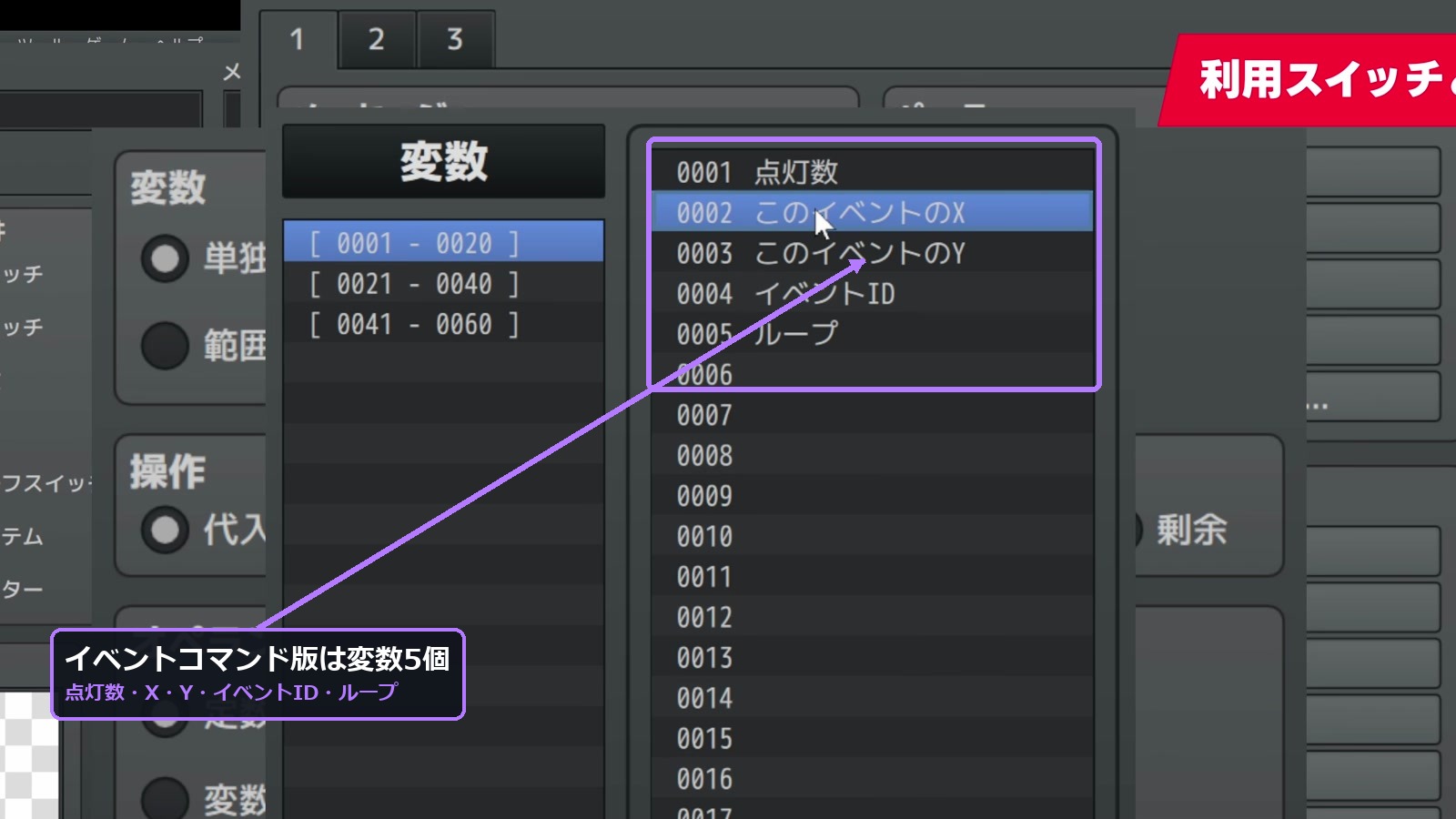Select empty variable slot 0007

click(873, 415)
